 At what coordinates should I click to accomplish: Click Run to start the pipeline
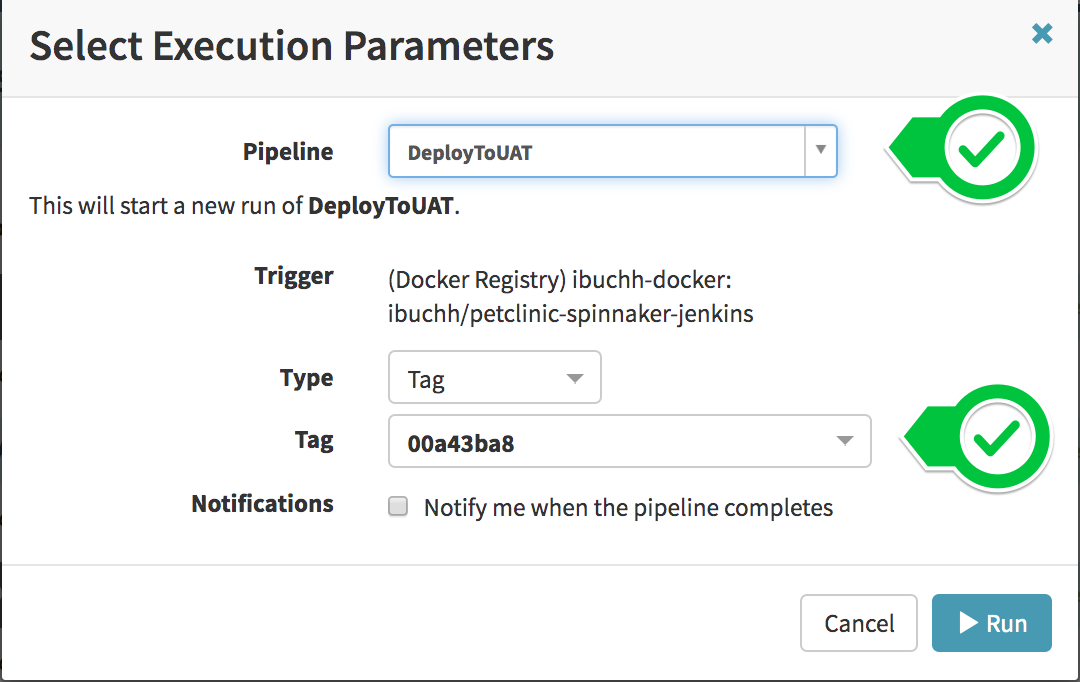[991, 623]
